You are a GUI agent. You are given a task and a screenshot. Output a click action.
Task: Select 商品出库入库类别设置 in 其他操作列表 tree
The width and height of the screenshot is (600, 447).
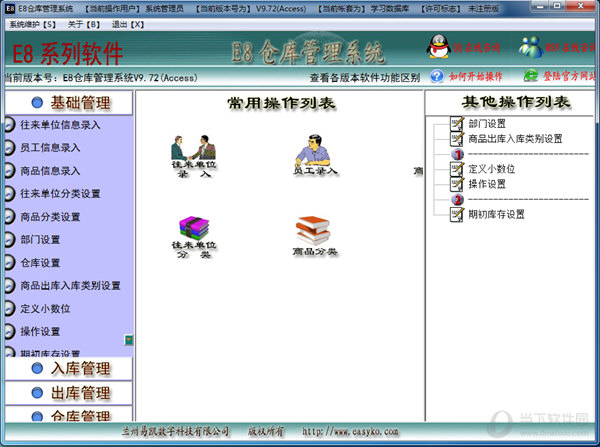(x=515, y=139)
